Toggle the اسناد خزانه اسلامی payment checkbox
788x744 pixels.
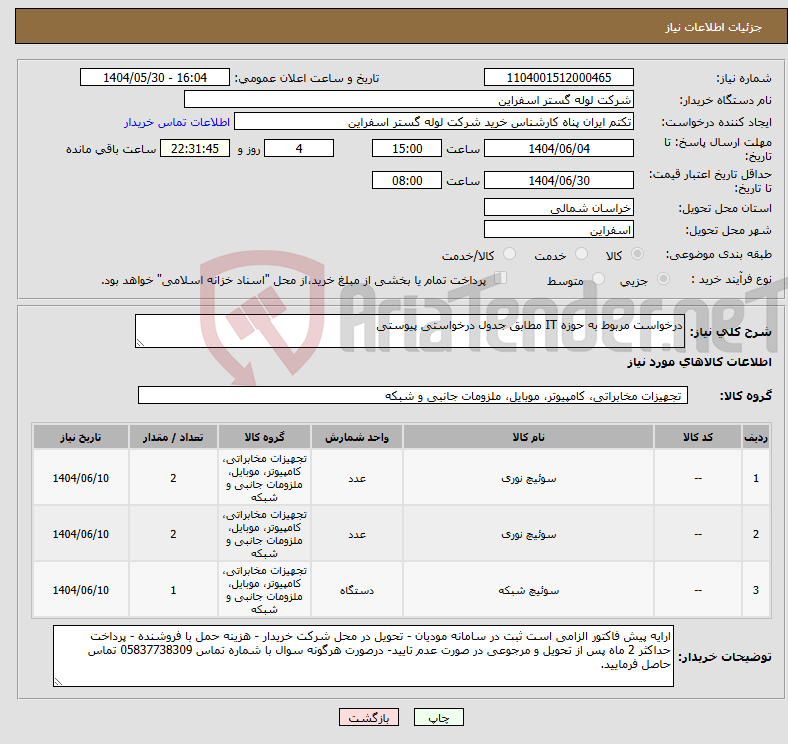[501, 277]
